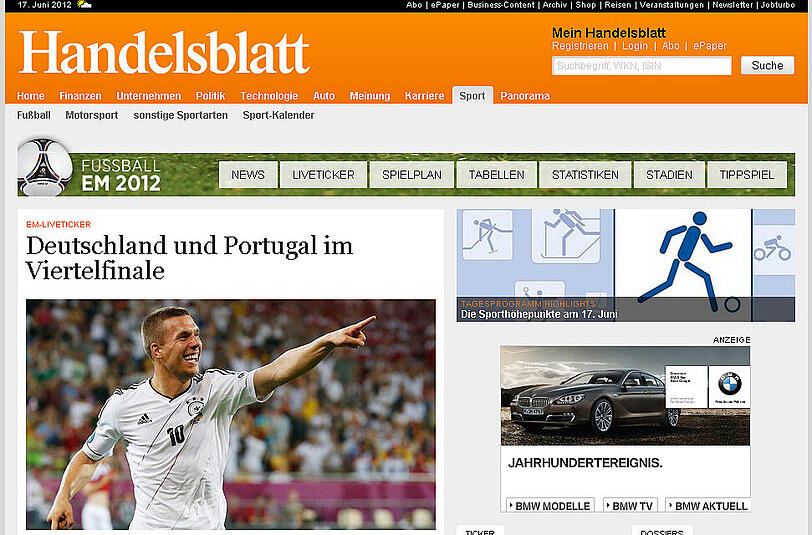Open the Politik section

click(x=210, y=96)
